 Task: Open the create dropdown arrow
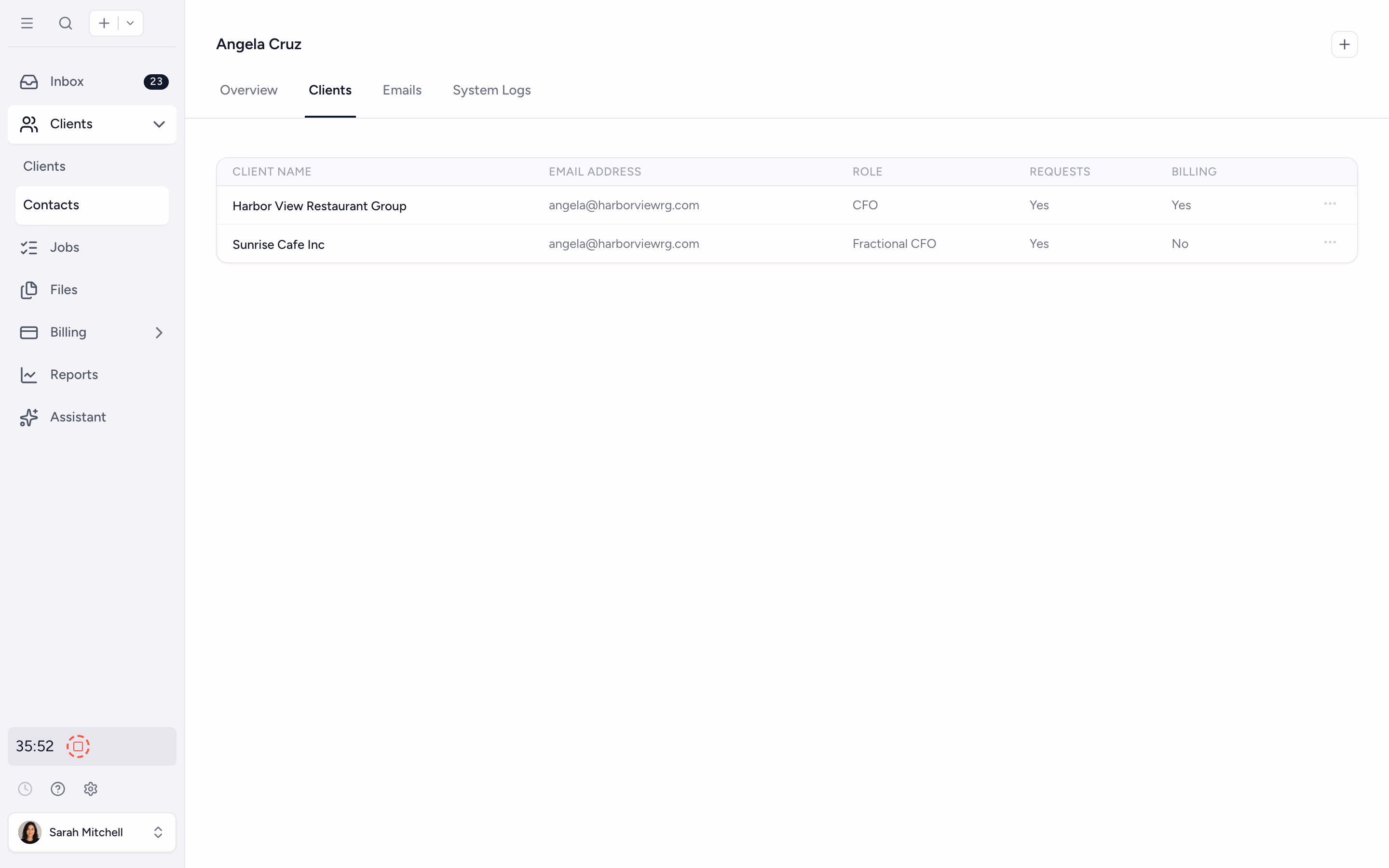(x=130, y=23)
